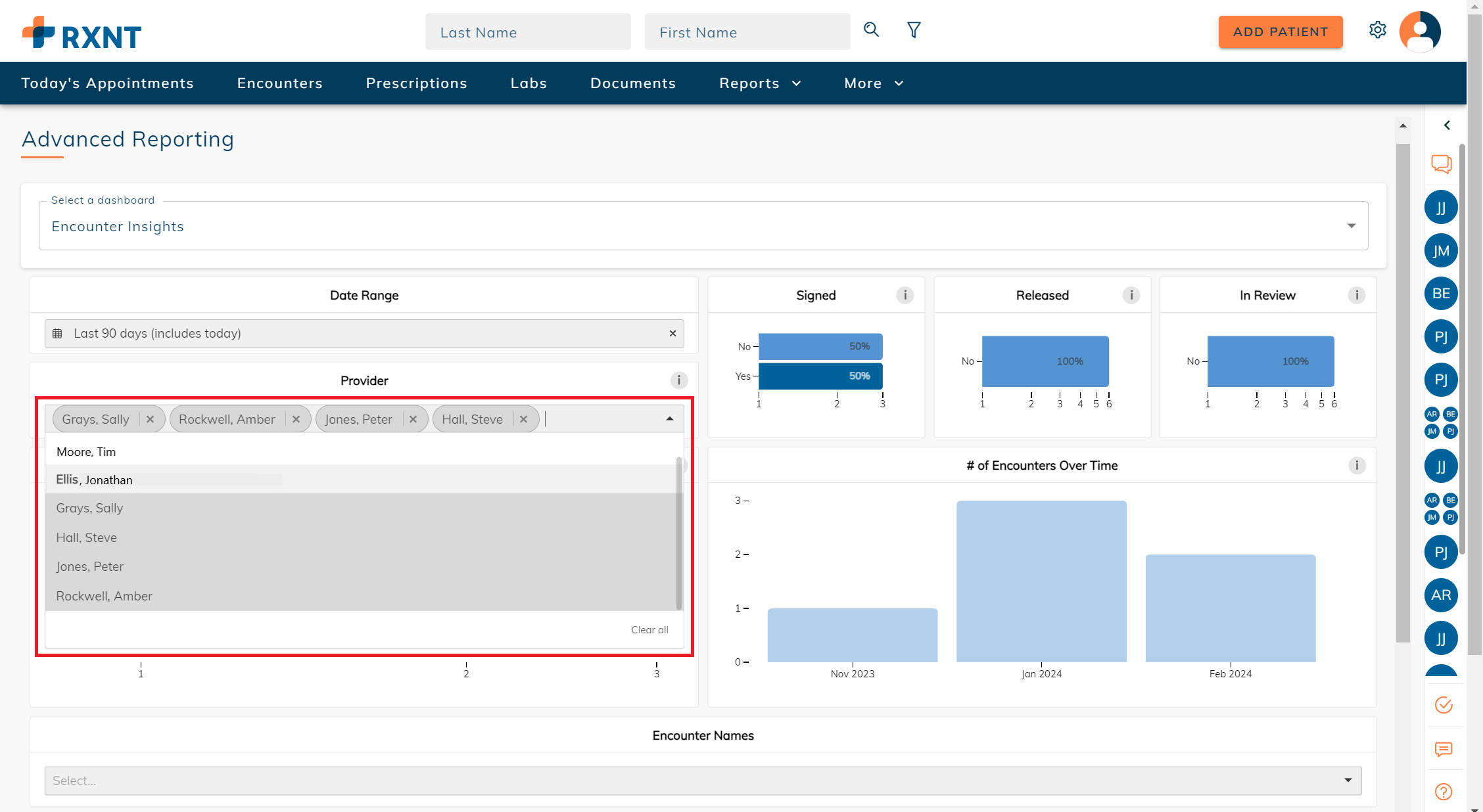Open the checkmark tasks icon in sidebar

(x=1444, y=705)
